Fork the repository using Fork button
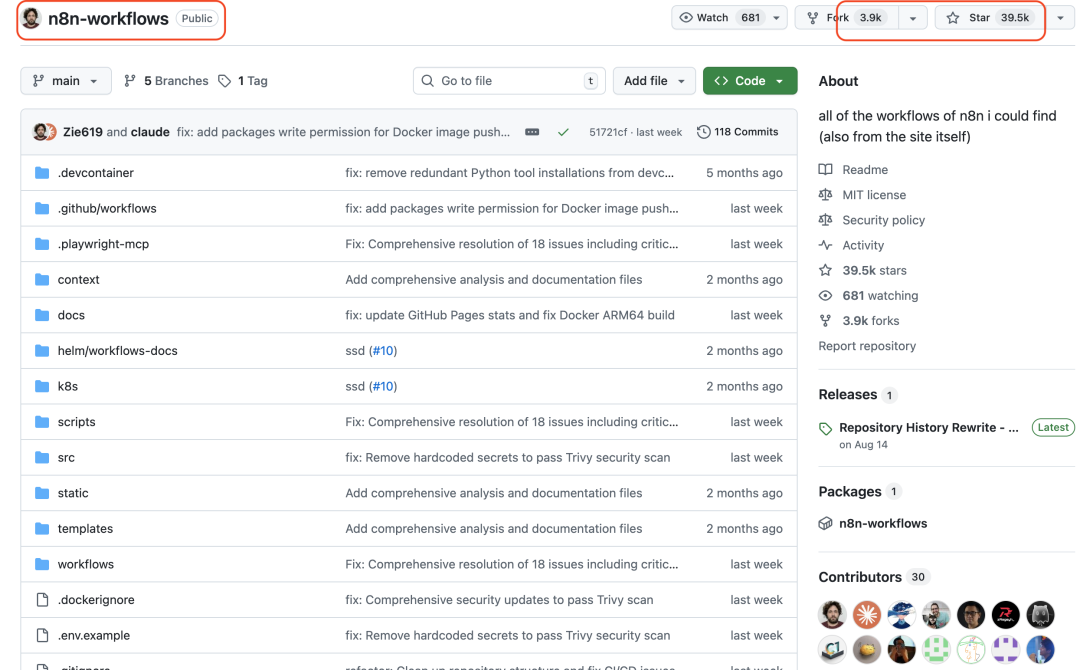This screenshot has height=670, width=1080. (847, 18)
